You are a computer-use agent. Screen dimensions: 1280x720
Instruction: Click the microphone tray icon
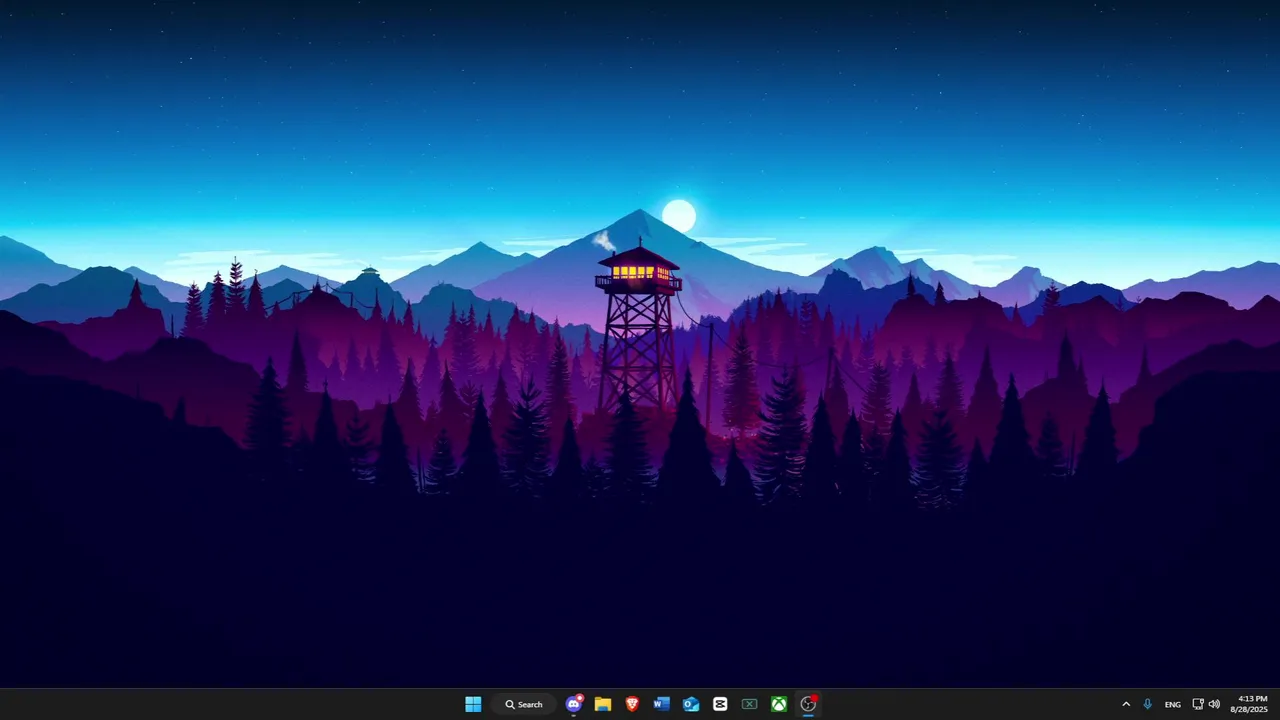[1147, 704]
